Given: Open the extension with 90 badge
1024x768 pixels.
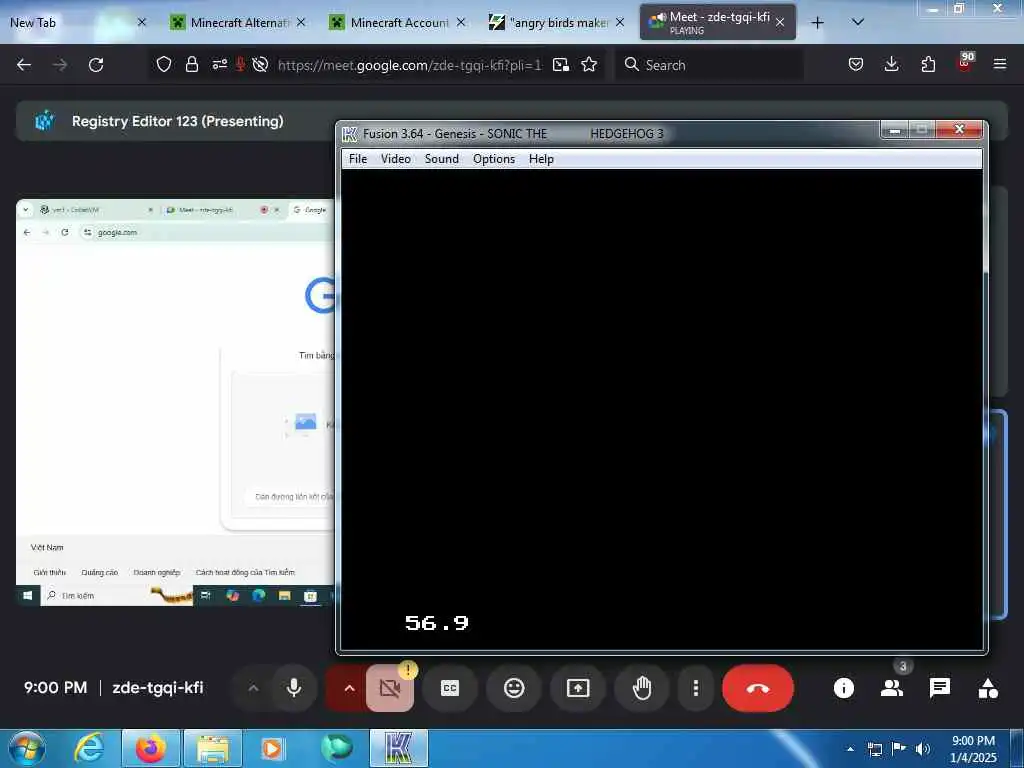Looking at the screenshot, I should coord(965,62).
